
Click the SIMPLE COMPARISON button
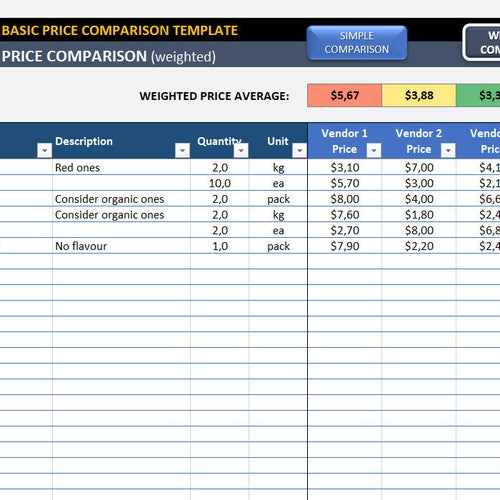[357, 43]
